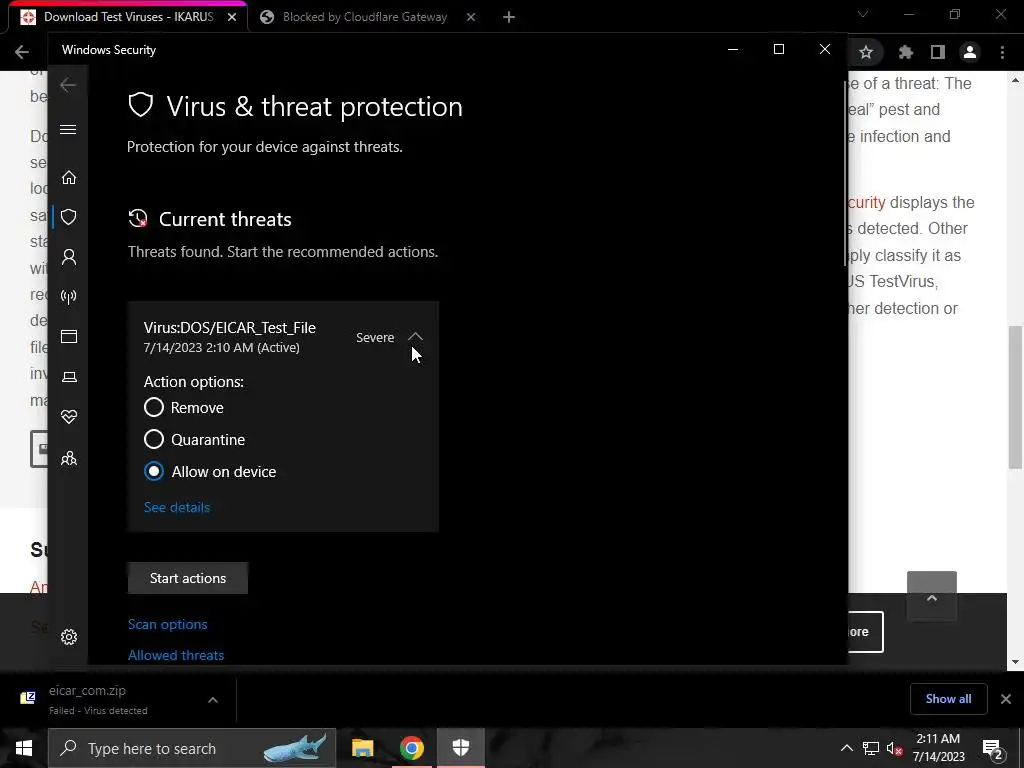Open Family options people icon in sidebar
Viewport: 1024px width, 768px height.
69,458
